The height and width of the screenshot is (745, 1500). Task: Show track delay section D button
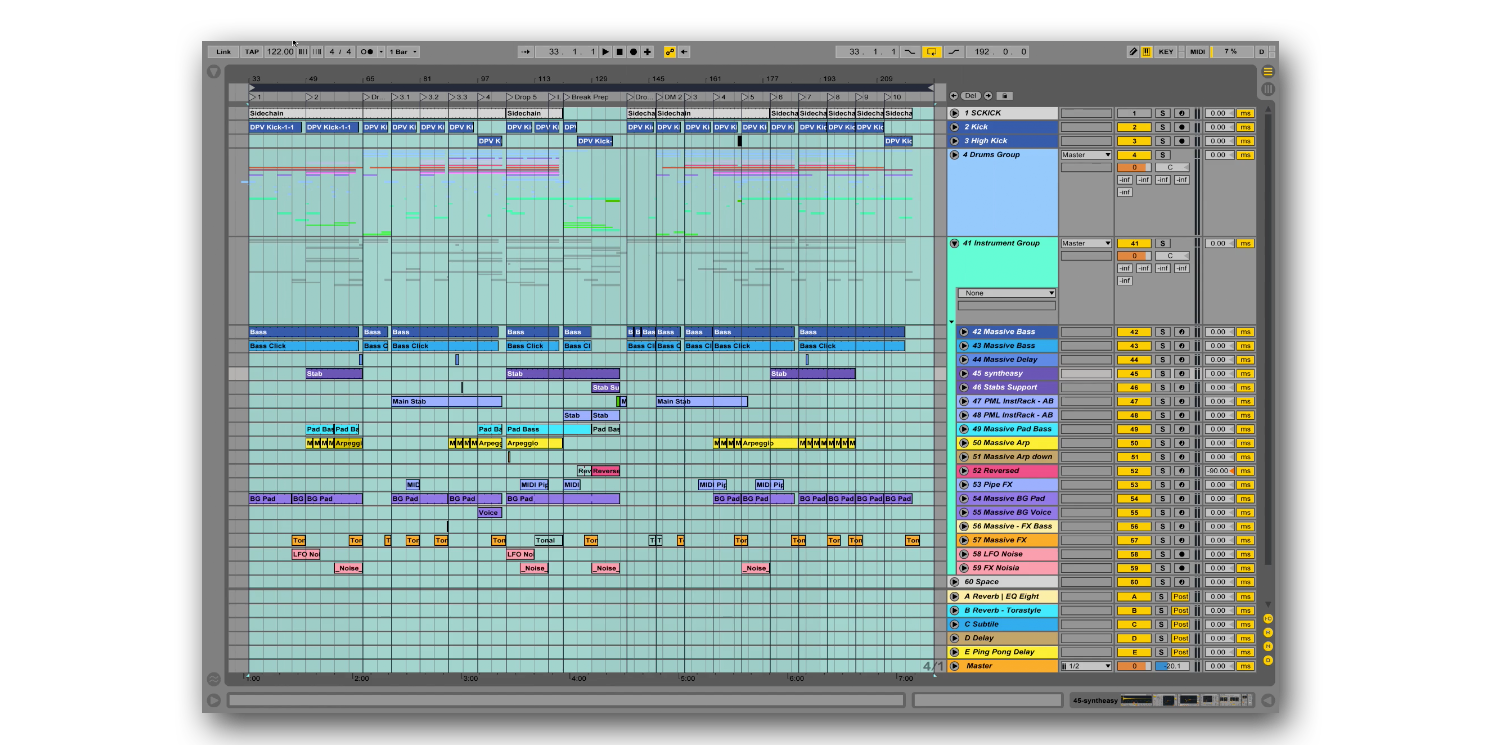pyautogui.click(x=1268, y=661)
